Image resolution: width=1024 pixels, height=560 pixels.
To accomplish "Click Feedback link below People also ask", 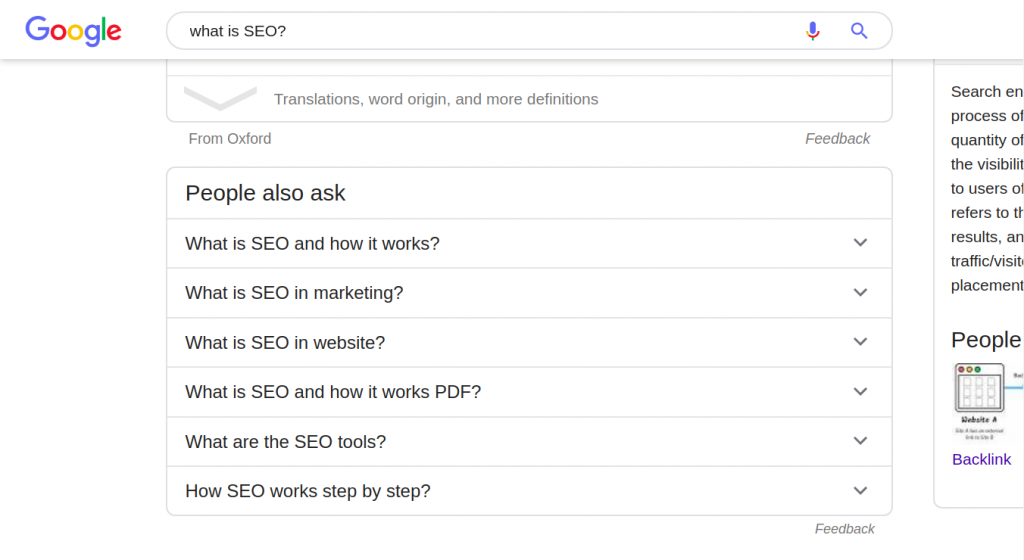I will pos(844,529).
